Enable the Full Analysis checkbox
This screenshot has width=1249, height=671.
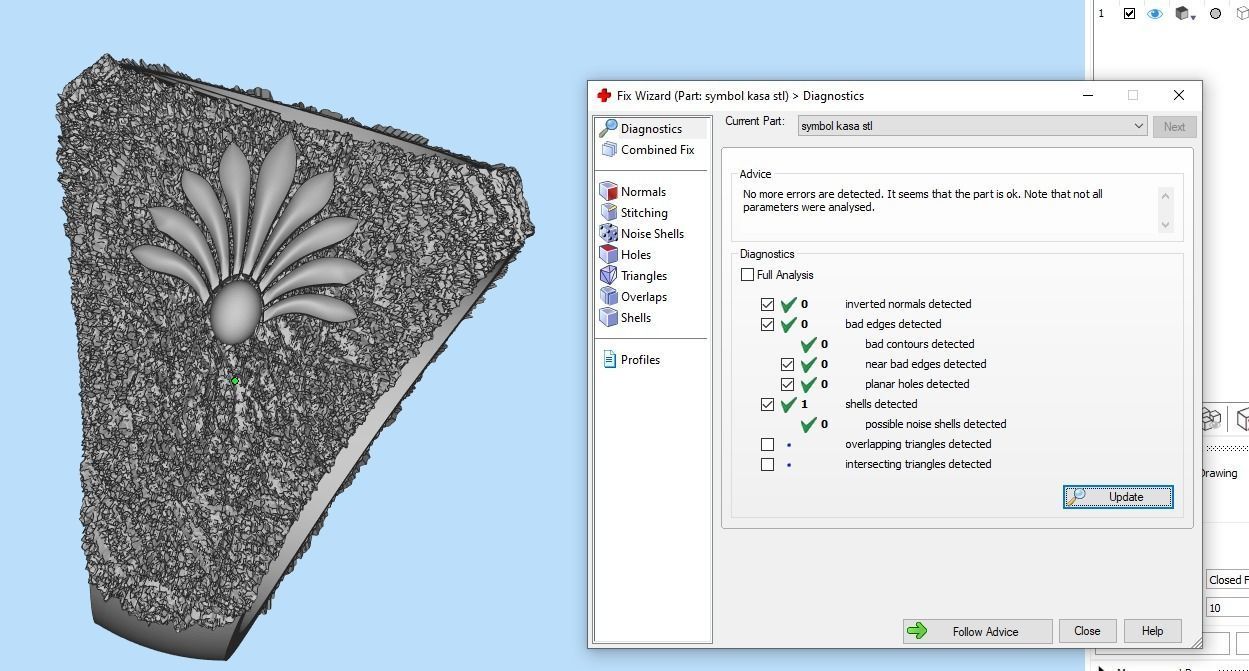click(x=747, y=275)
